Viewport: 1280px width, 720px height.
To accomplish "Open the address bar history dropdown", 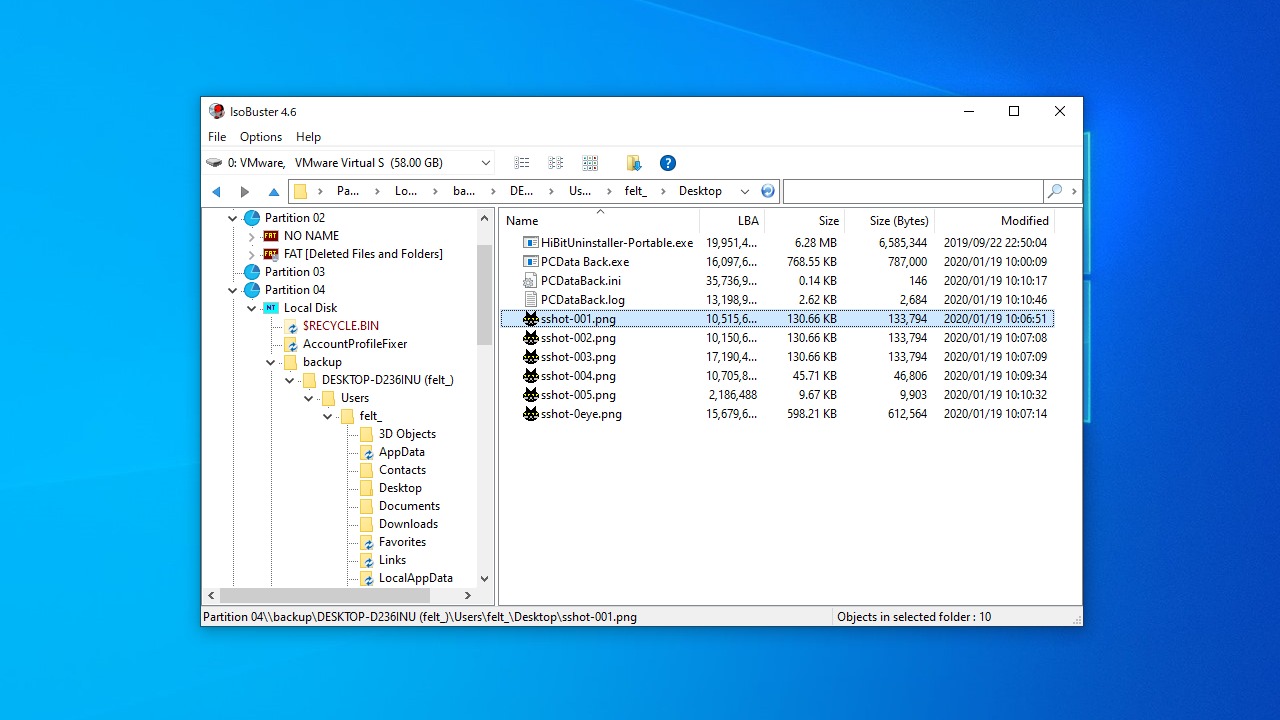I will pos(744,191).
